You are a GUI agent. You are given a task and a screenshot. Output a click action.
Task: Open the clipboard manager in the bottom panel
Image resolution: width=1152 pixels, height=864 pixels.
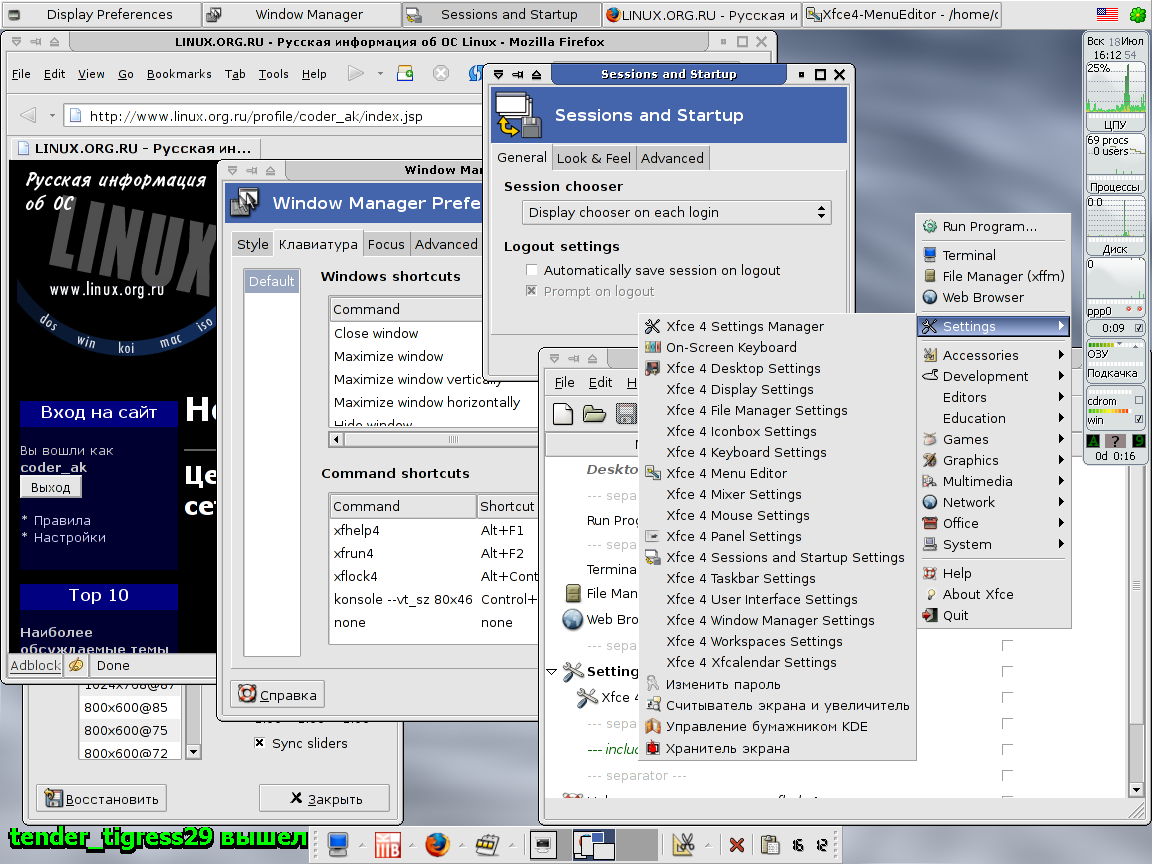[x=770, y=846]
